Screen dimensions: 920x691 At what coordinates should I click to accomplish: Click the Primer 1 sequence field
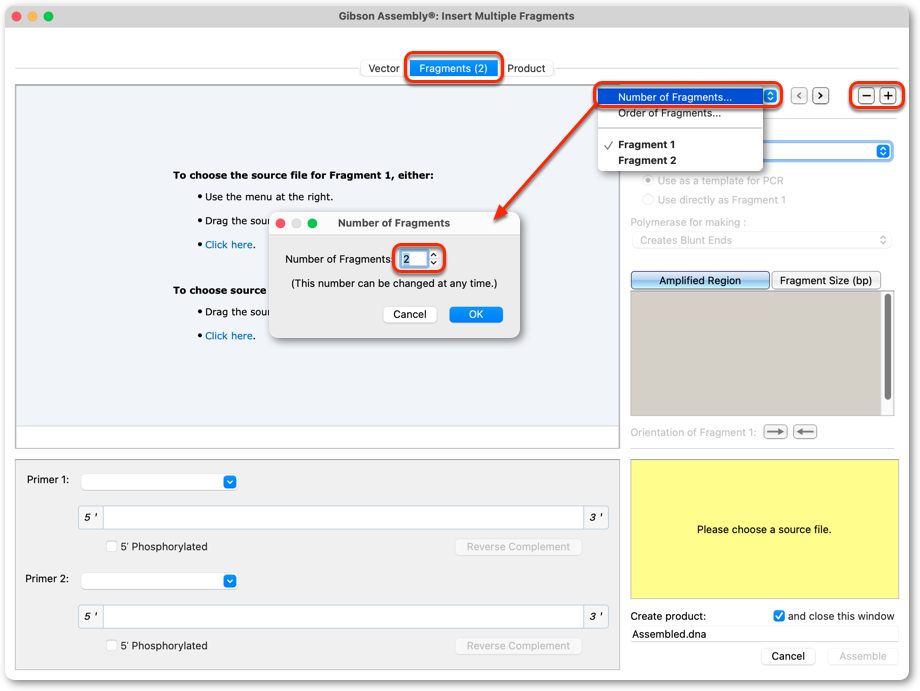coord(343,517)
